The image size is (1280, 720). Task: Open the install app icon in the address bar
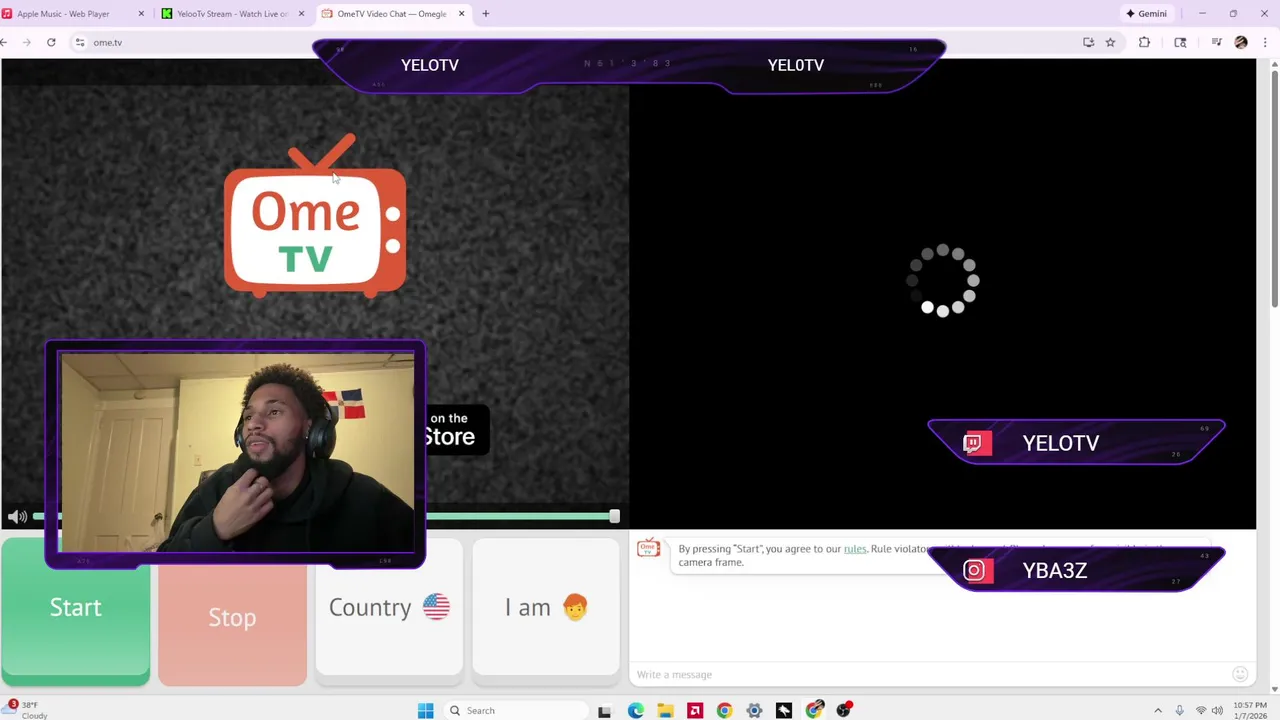pos(1088,42)
